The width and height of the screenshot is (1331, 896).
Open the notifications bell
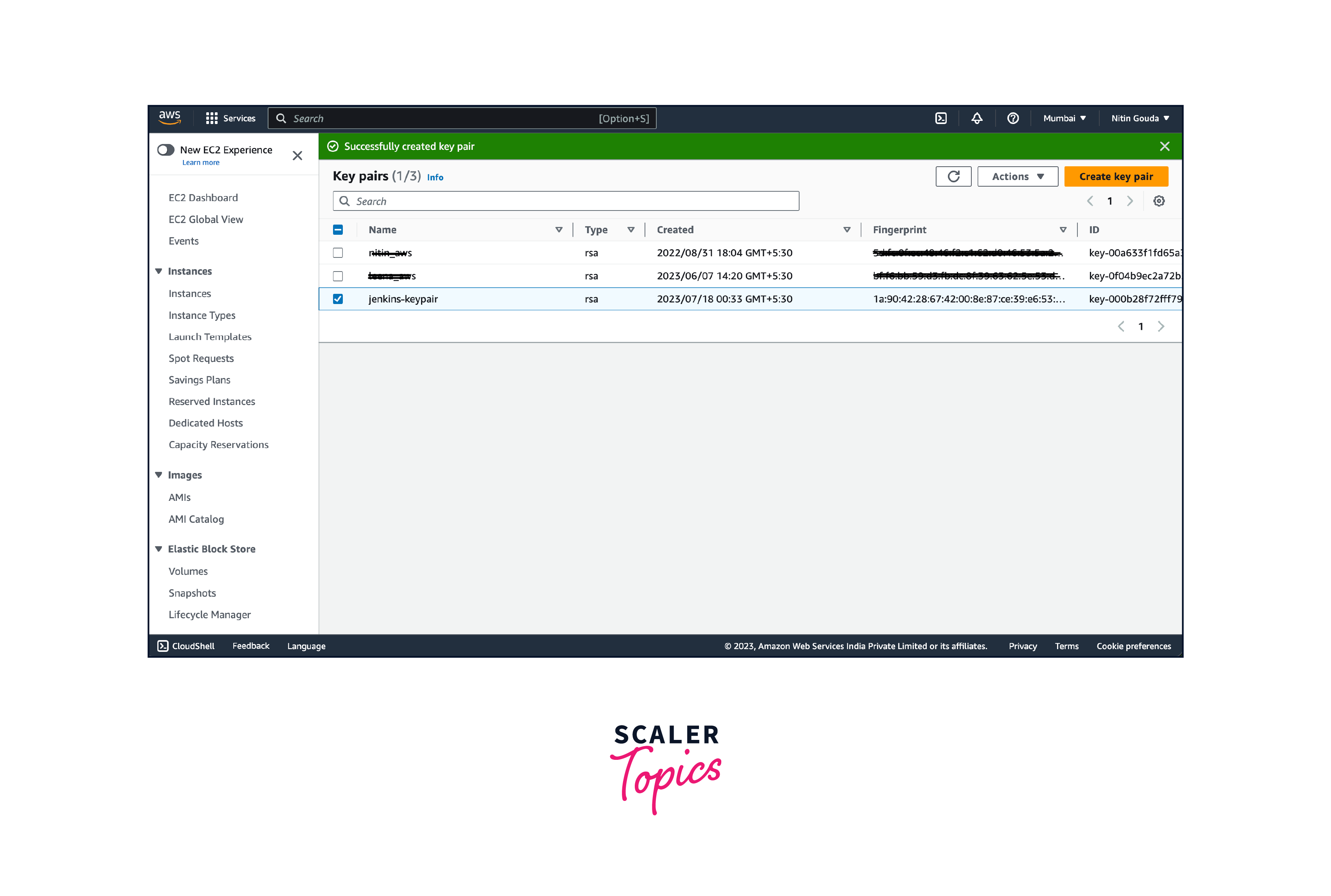click(977, 118)
